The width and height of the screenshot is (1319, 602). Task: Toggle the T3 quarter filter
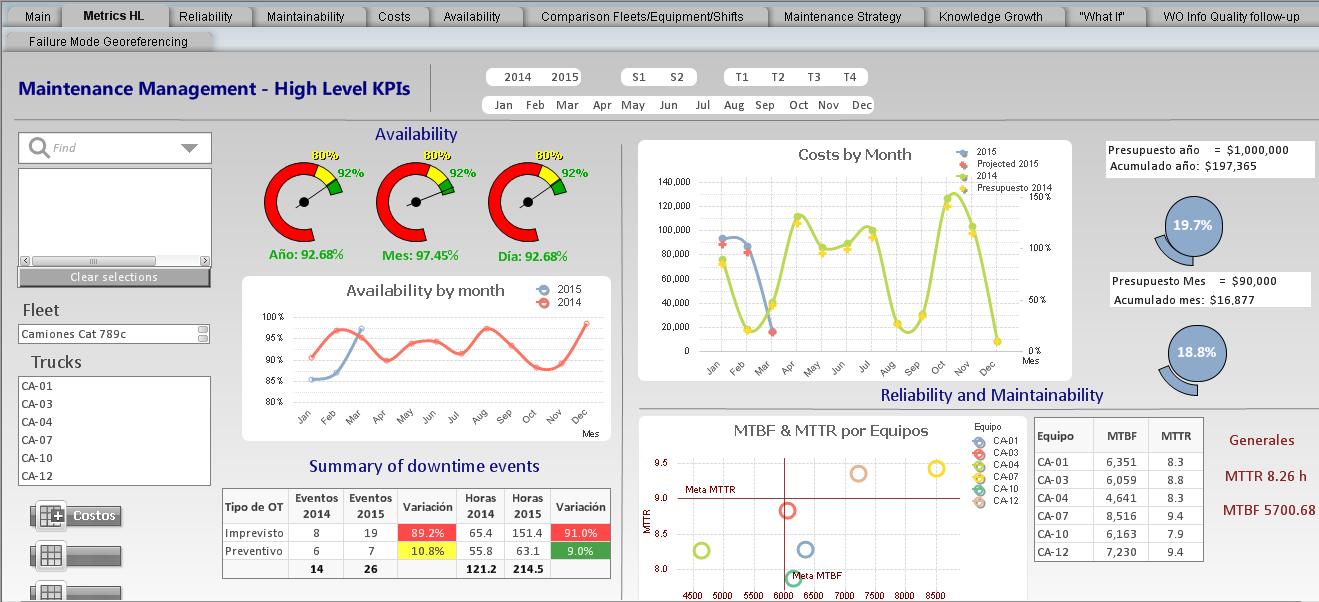814,77
